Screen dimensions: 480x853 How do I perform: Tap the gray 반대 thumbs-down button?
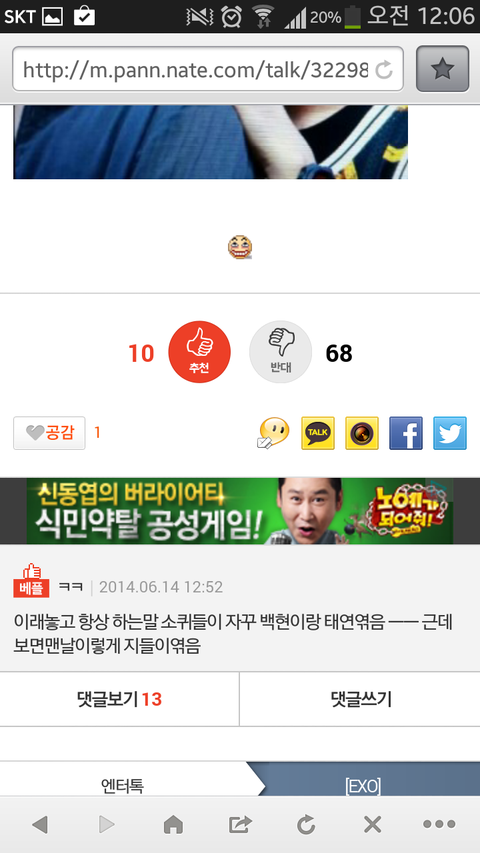click(x=280, y=352)
